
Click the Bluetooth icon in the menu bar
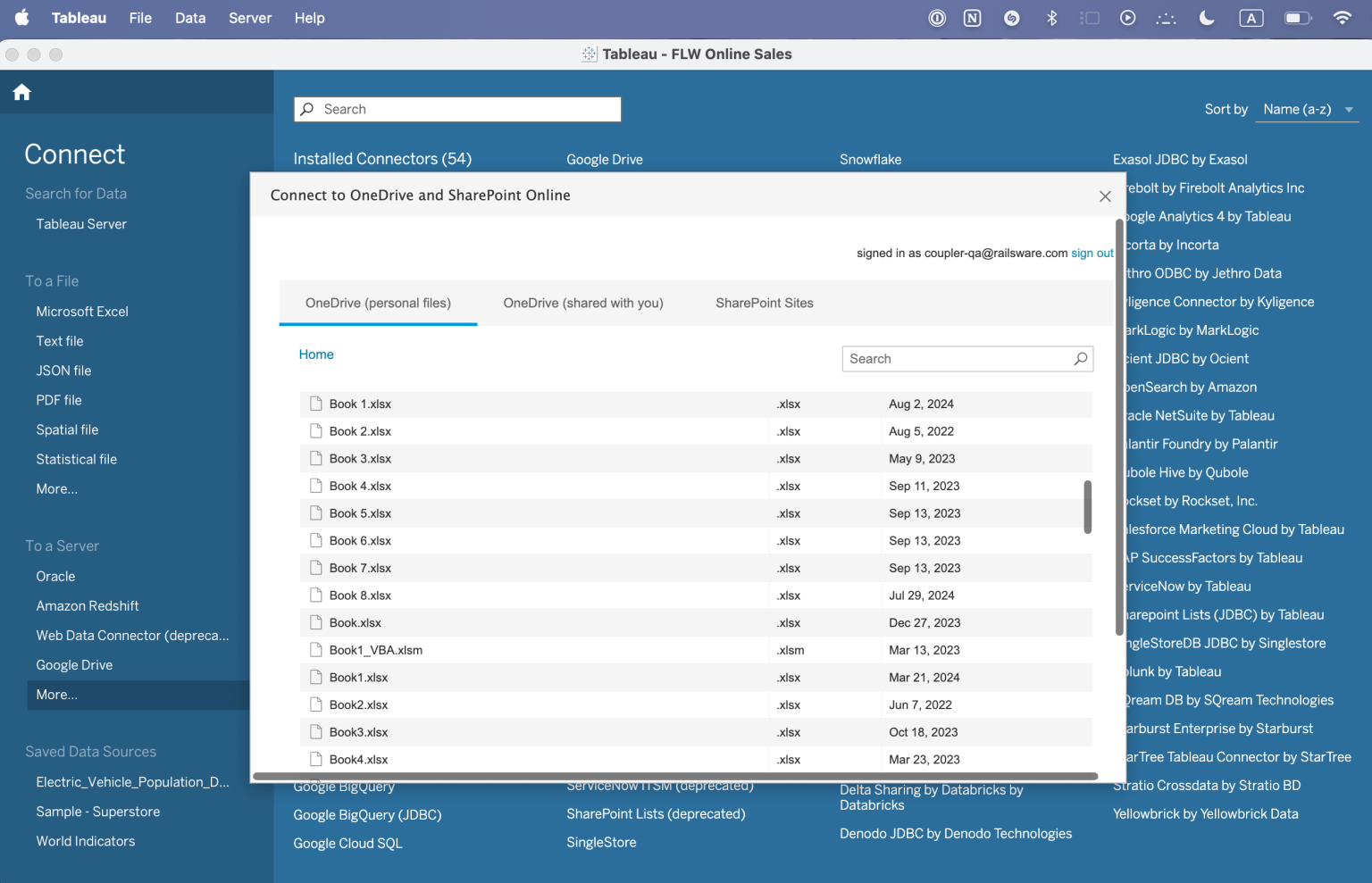pos(1051,18)
